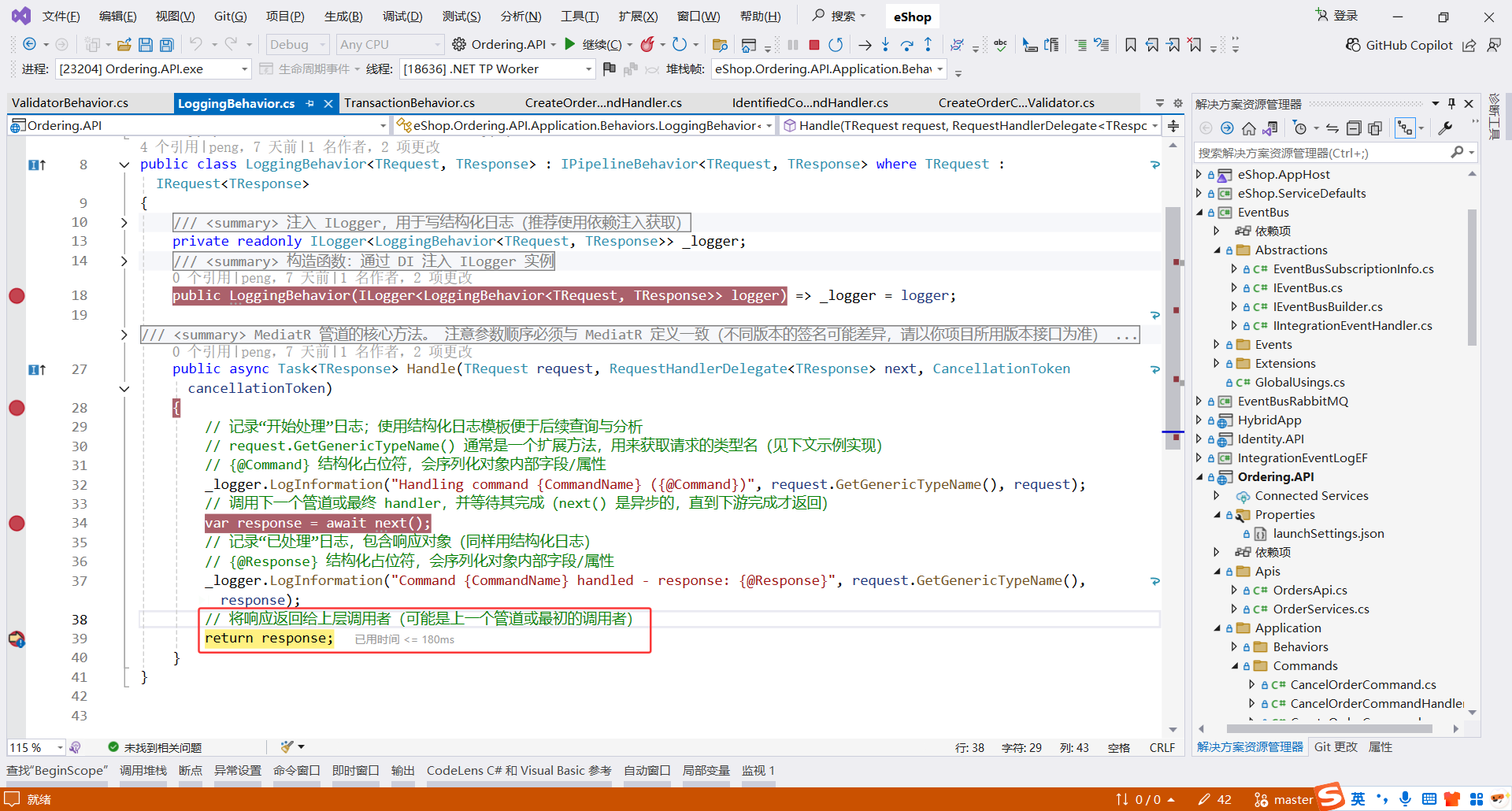Toggle the breakpoint on line 34
This screenshot has width=1512, height=811.
click(x=17, y=522)
